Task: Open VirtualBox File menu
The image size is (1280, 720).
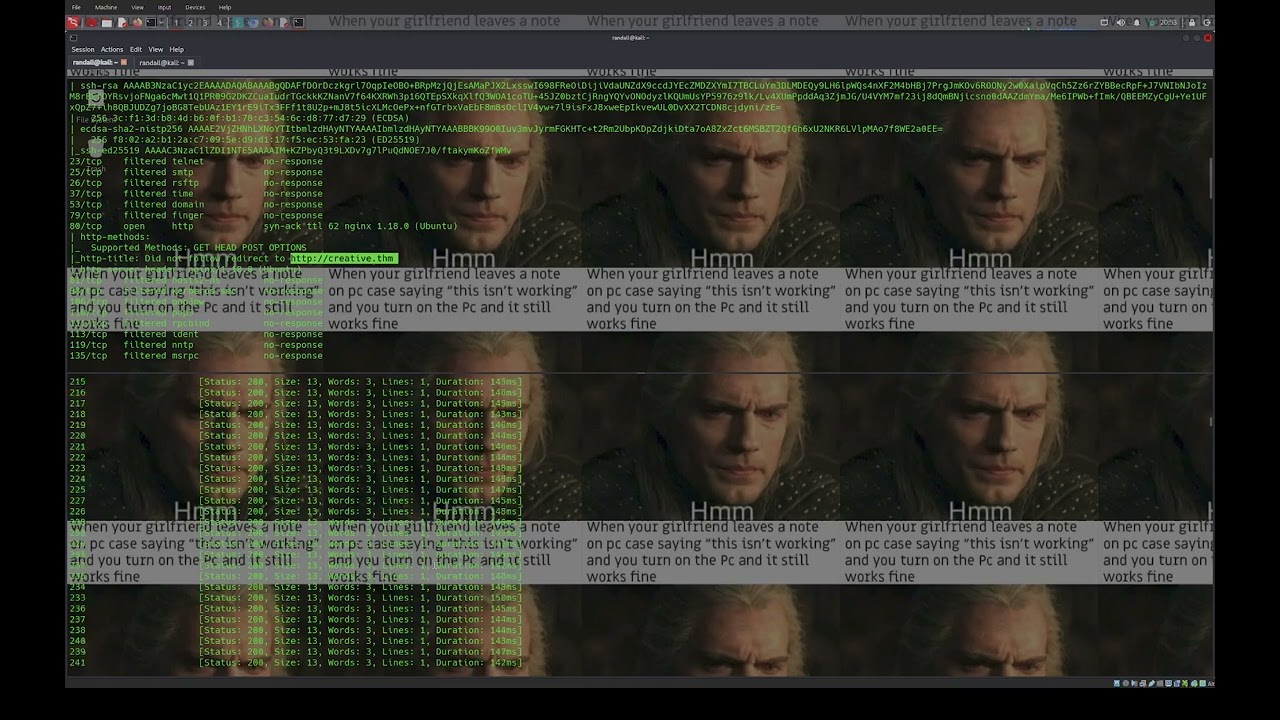Action: [x=76, y=7]
